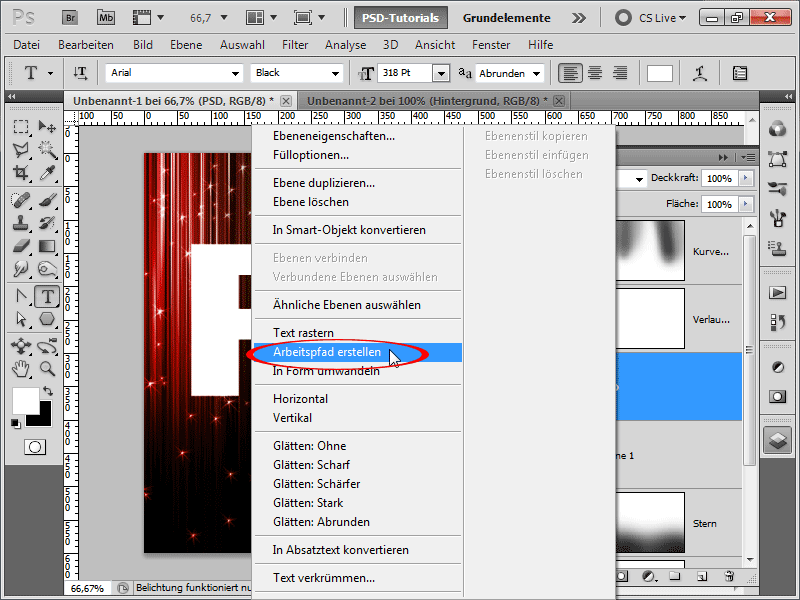Open foreground color picker

click(x=26, y=401)
